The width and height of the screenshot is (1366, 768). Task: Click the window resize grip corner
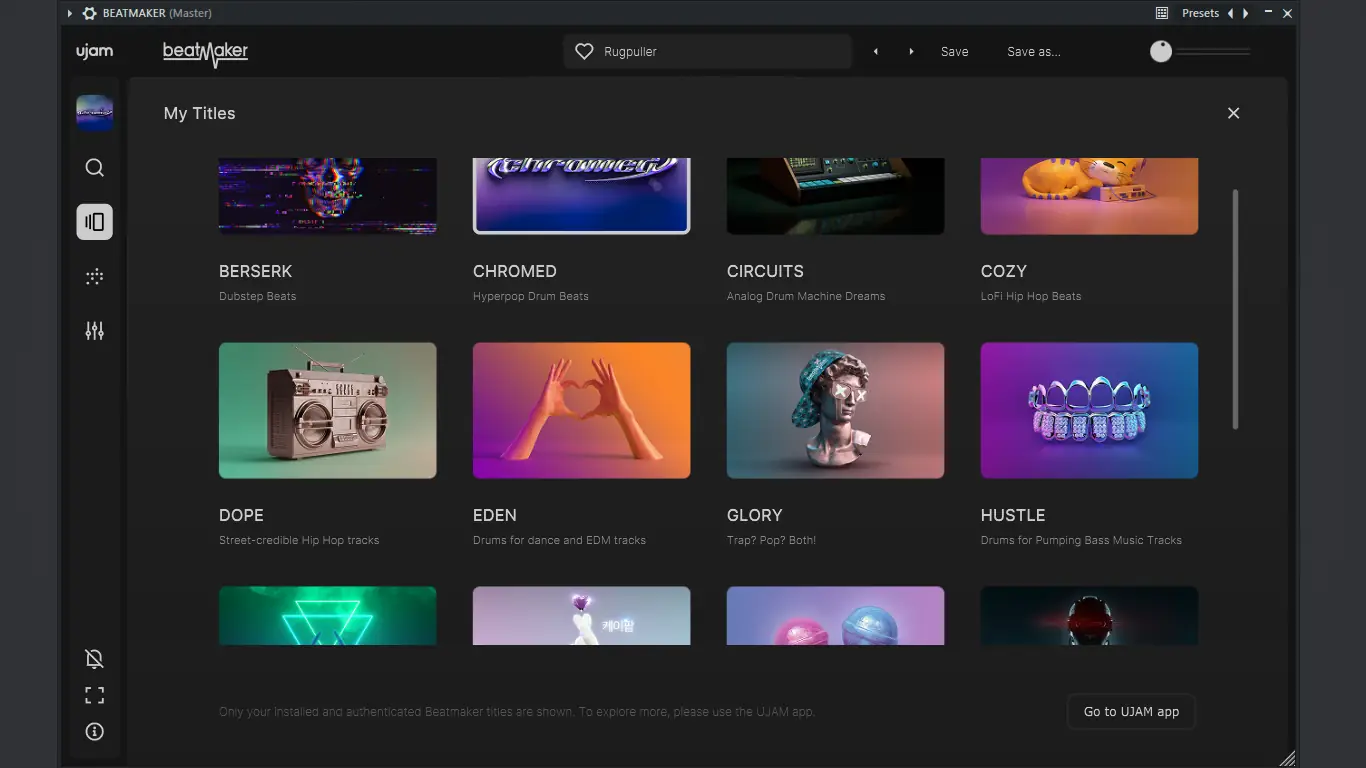[1287, 758]
